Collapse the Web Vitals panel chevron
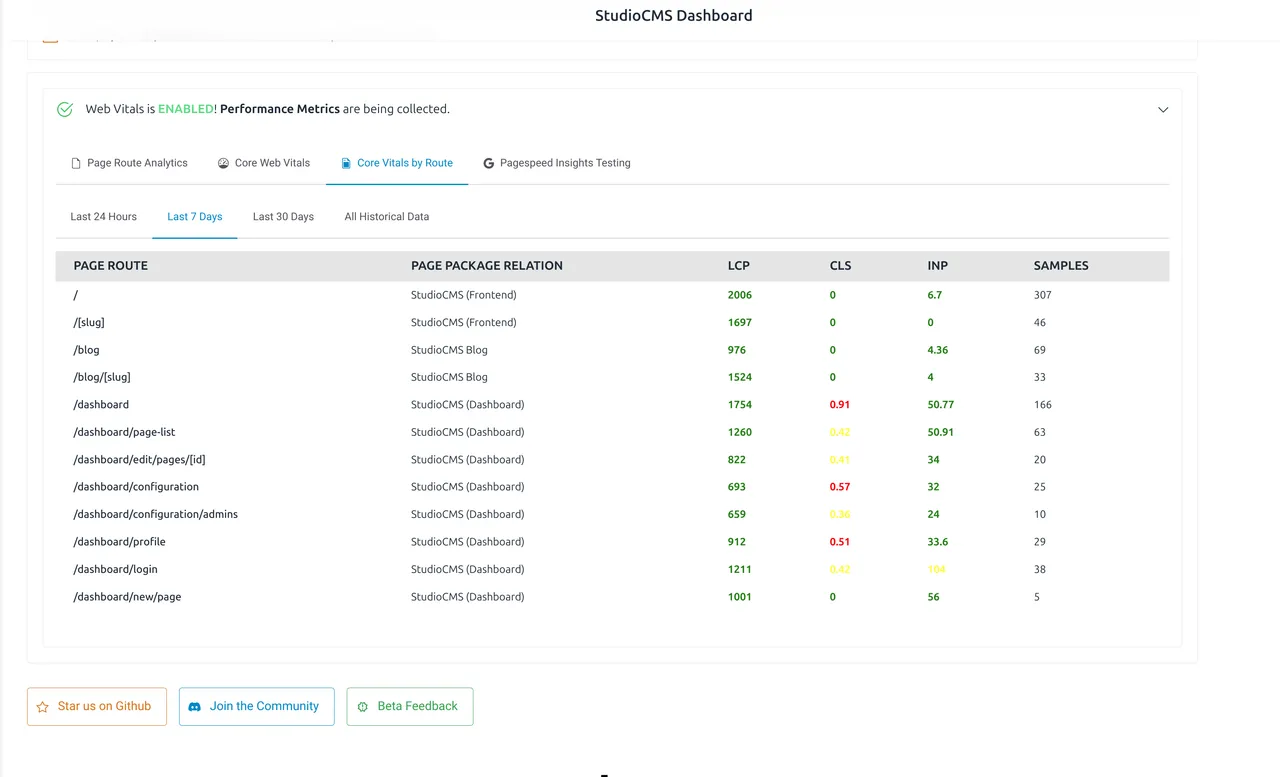Viewport: 1280px width, 777px height. tap(1163, 110)
